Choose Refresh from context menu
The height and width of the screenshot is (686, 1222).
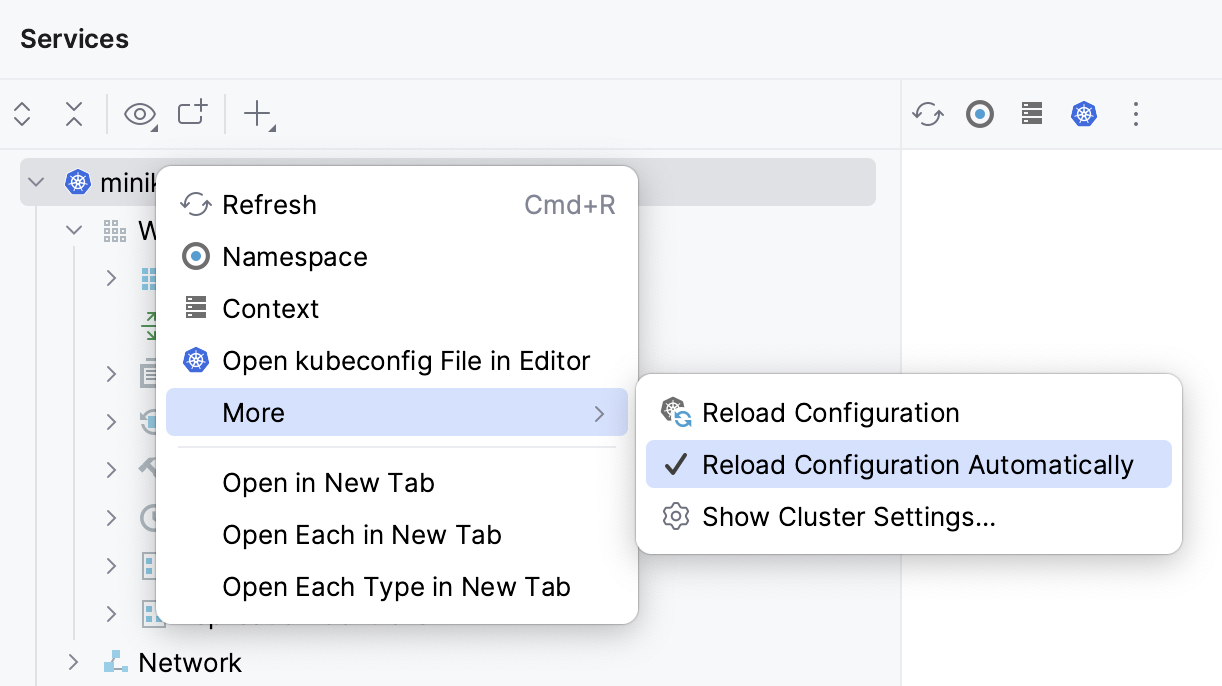click(x=397, y=205)
